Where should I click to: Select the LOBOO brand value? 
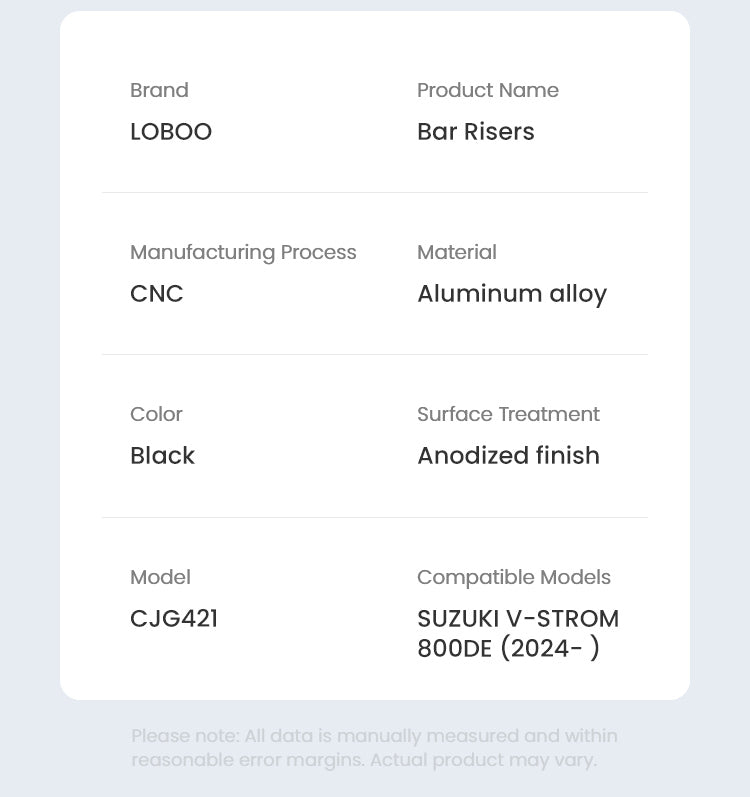coord(171,132)
